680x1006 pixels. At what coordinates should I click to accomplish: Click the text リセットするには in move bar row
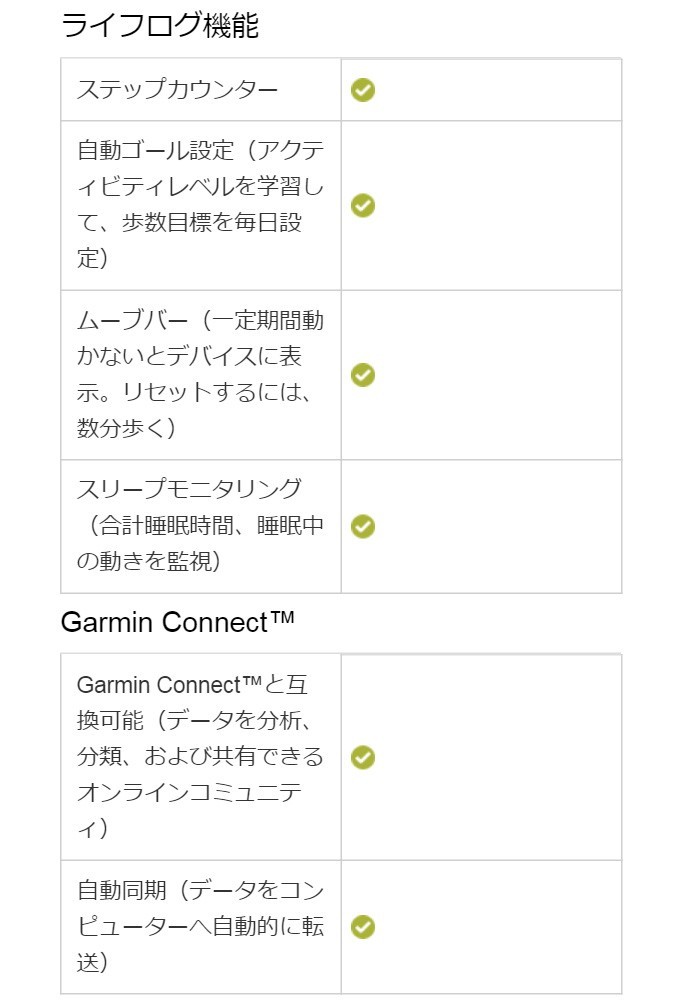[x=208, y=392]
